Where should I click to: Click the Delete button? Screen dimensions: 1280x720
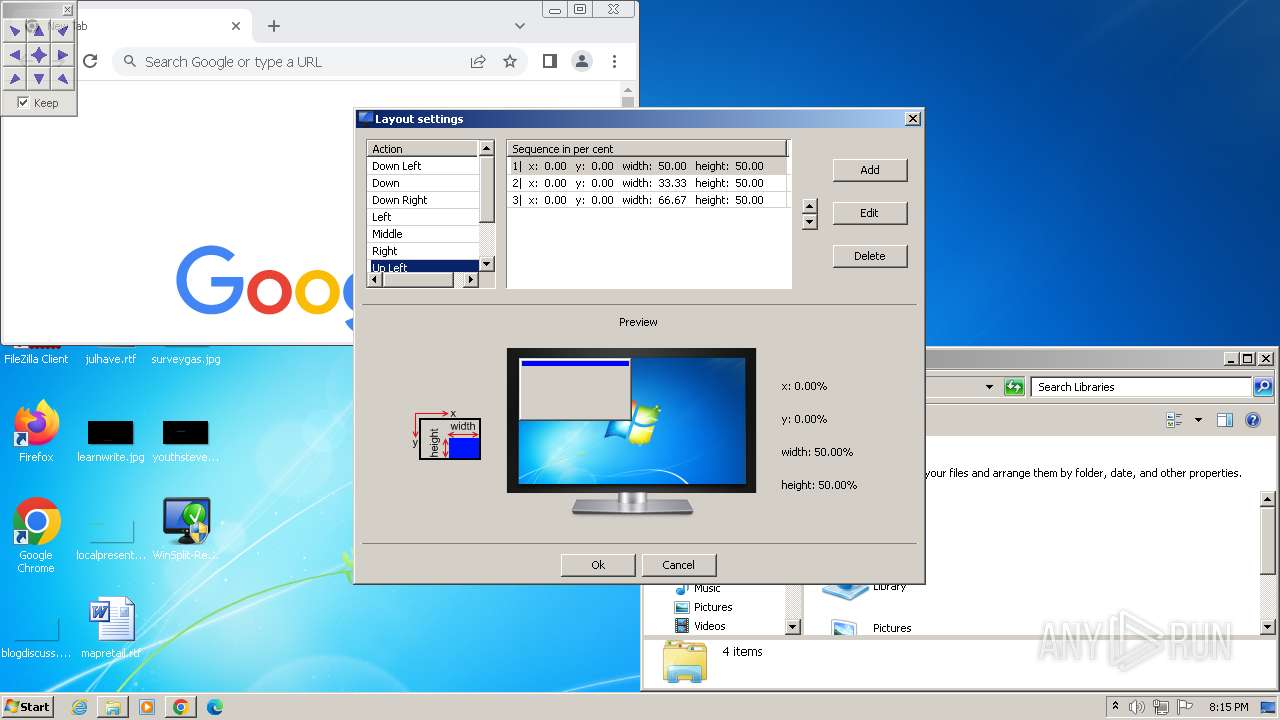coord(870,256)
